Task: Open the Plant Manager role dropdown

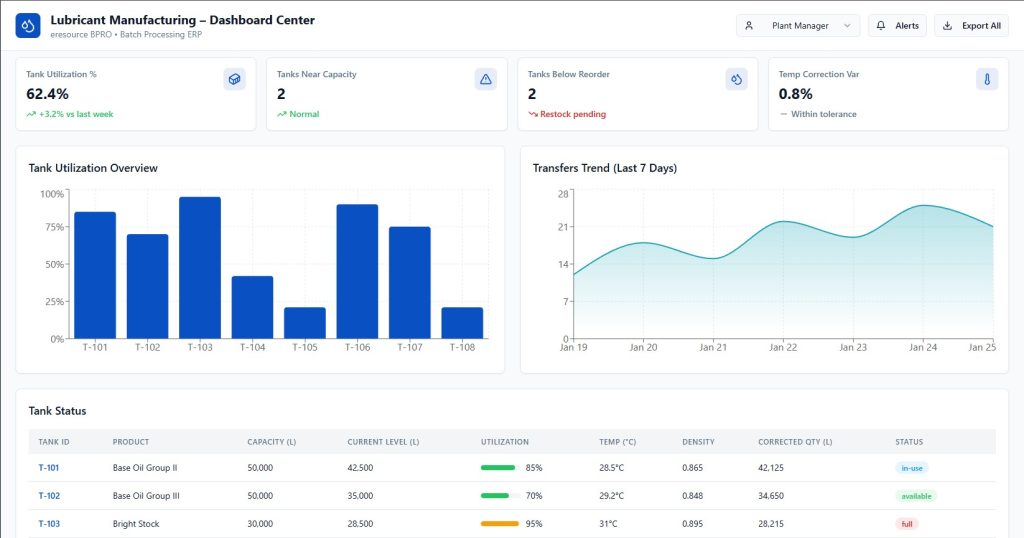Action: pos(798,26)
